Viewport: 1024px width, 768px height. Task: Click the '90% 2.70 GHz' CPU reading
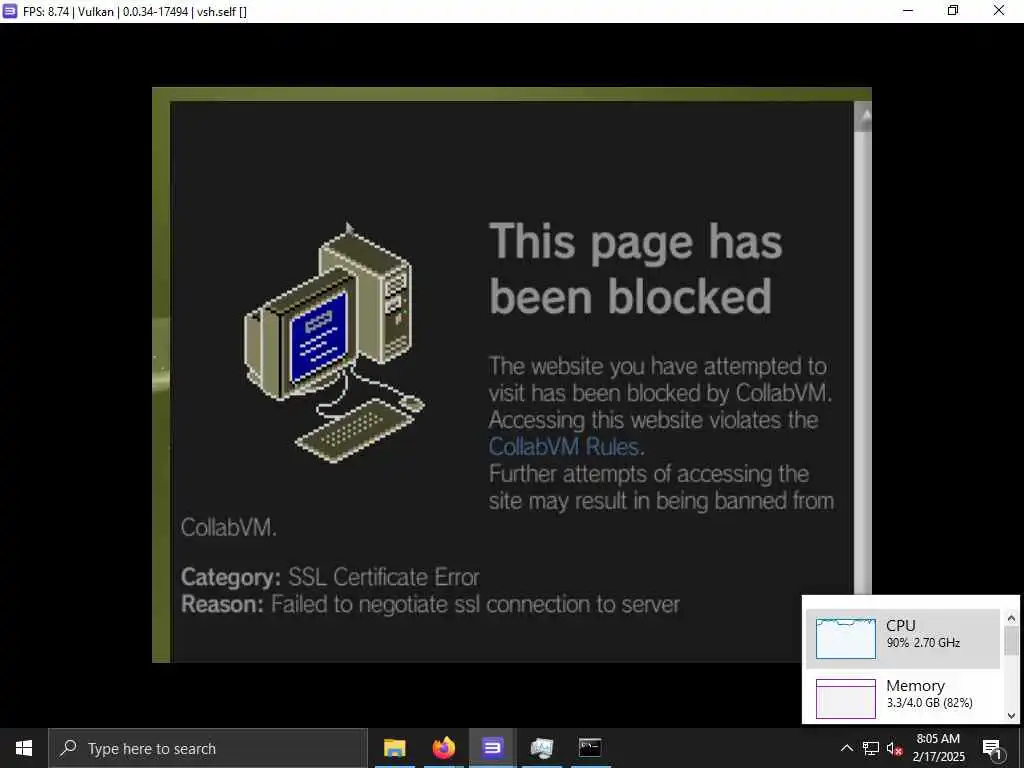923,643
